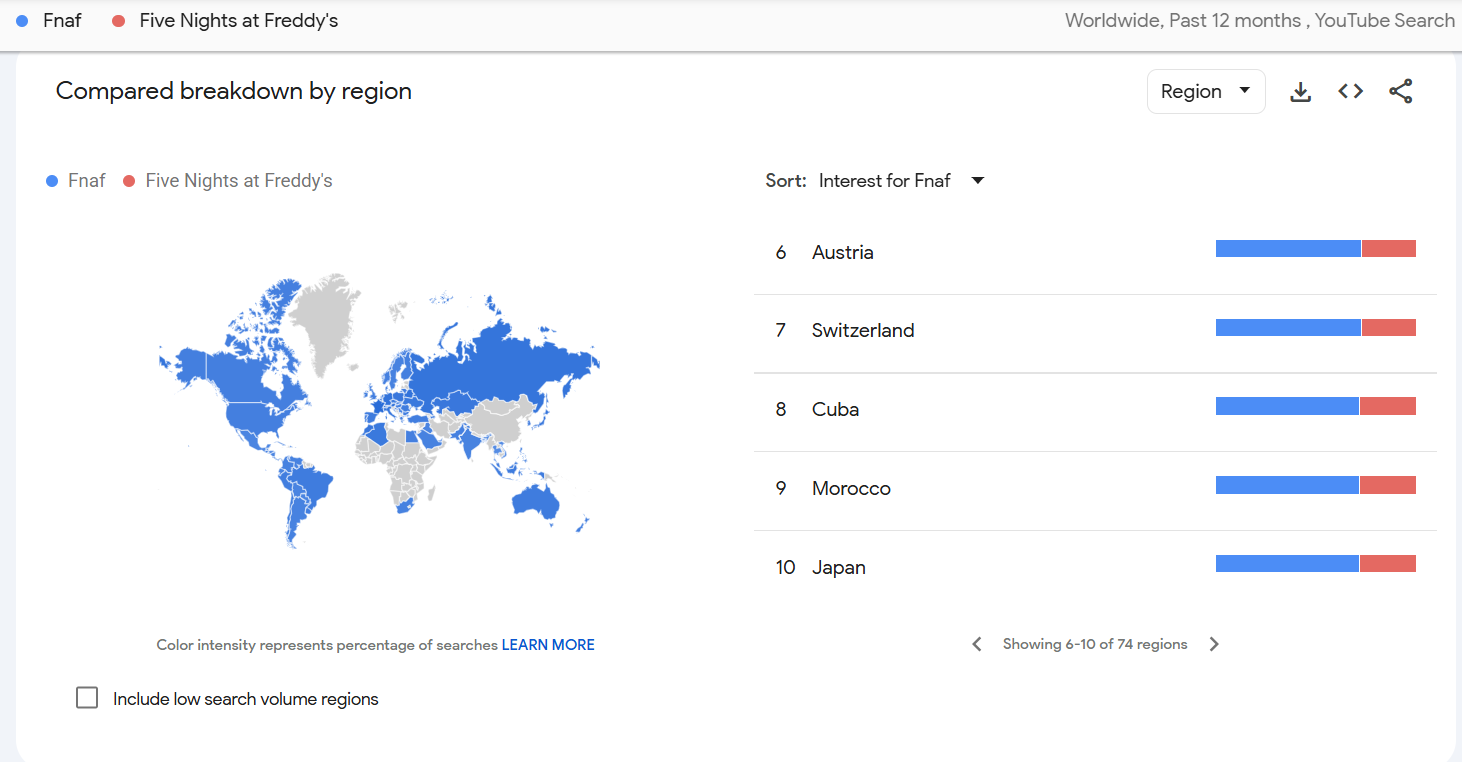Click Switzerland's red bar segment
Screen dimensions: 1462x762
pyautogui.click(x=1389, y=328)
